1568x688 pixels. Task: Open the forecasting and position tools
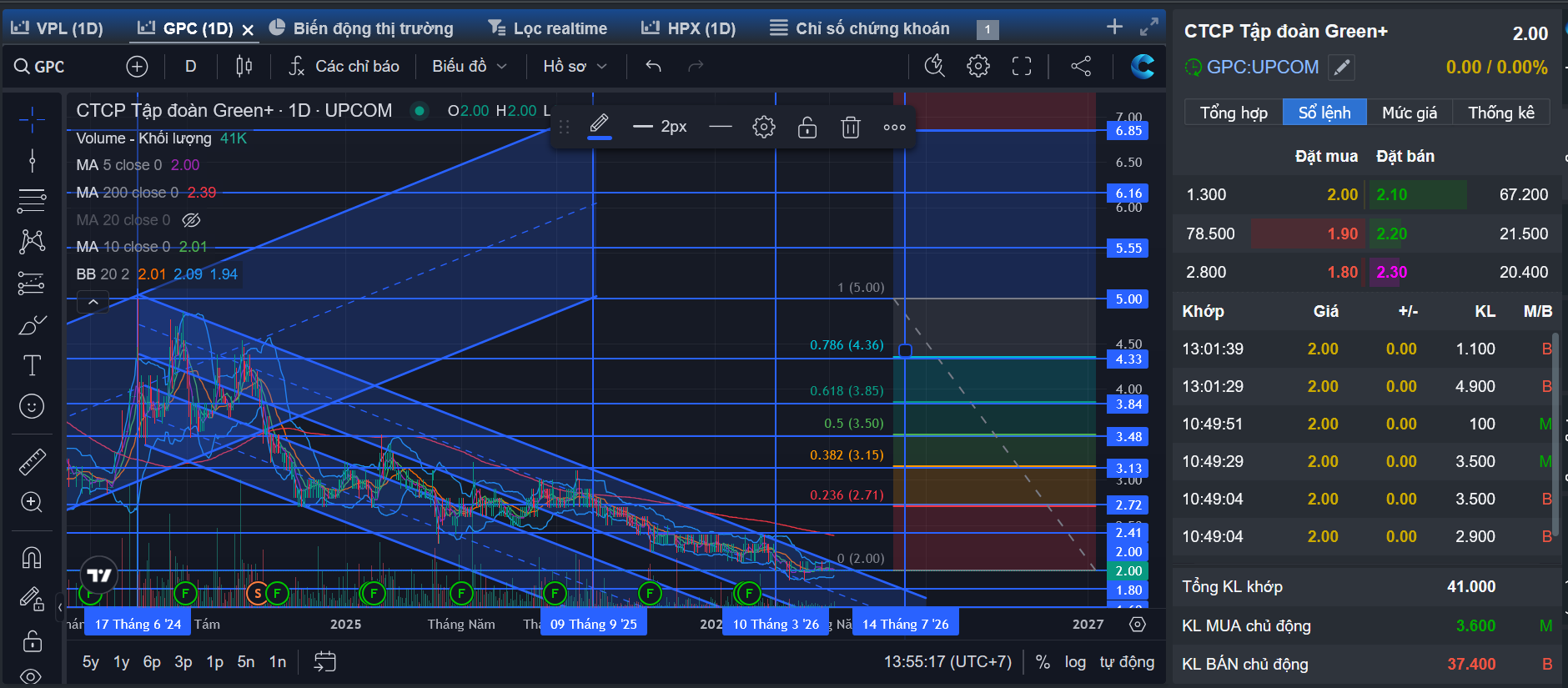click(x=32, y=284)
